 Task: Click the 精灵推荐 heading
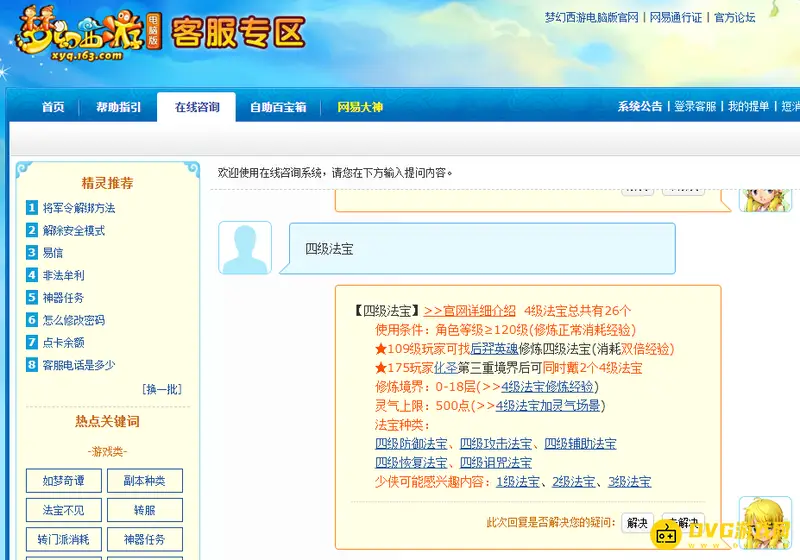(107, 183)
